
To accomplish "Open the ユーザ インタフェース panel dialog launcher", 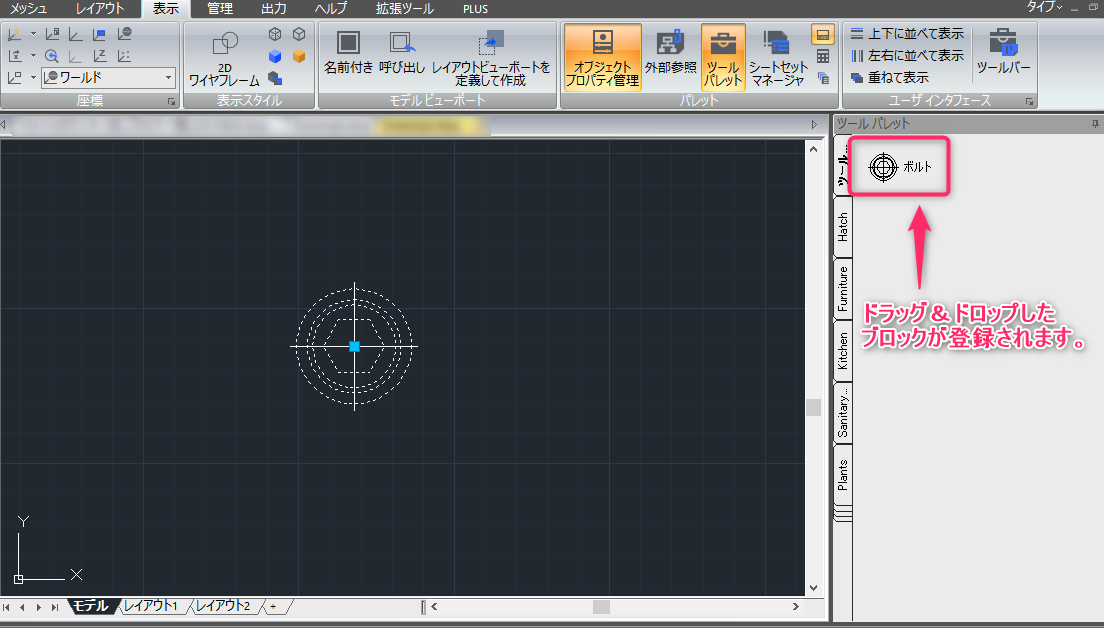I will coord(1029,102).
